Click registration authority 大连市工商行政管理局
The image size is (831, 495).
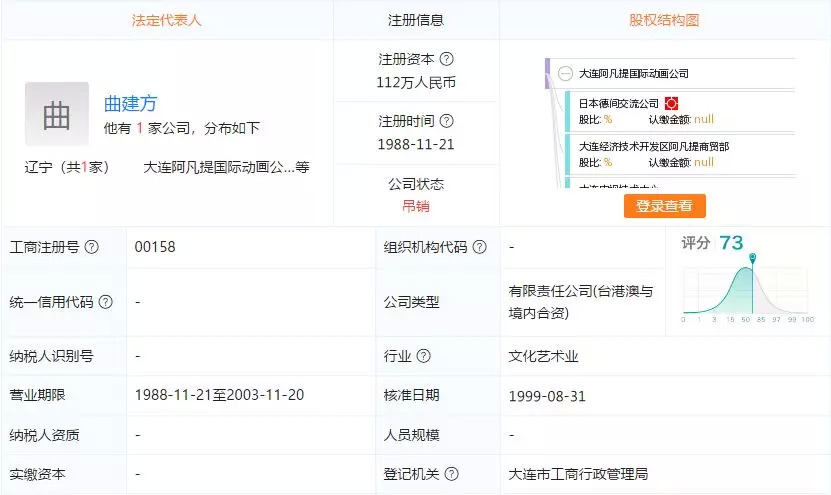[x=578, y=474]
